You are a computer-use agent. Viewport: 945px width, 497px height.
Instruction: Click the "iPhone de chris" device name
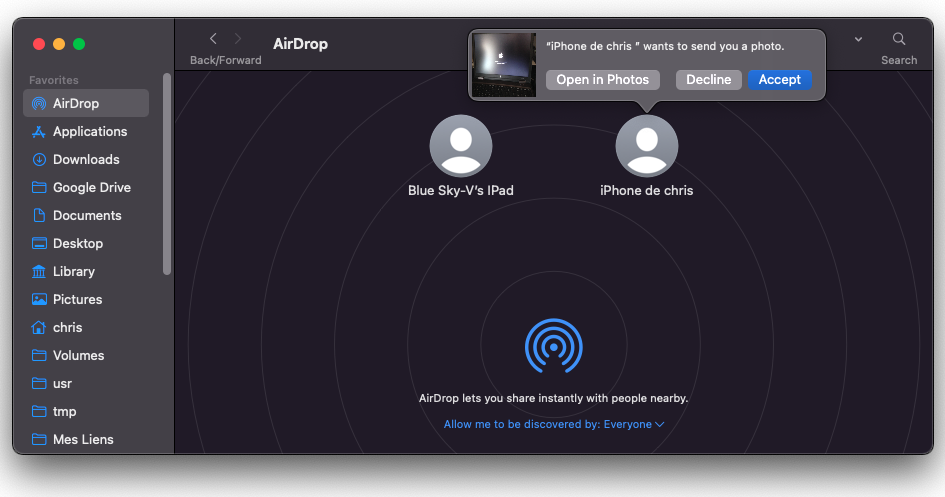tap(647, 190)
